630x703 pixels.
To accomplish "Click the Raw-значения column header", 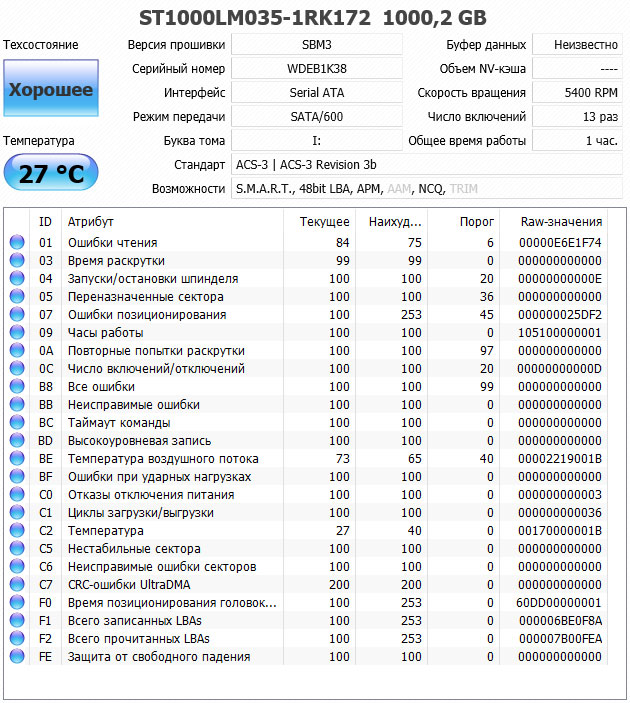I will 554,221.
